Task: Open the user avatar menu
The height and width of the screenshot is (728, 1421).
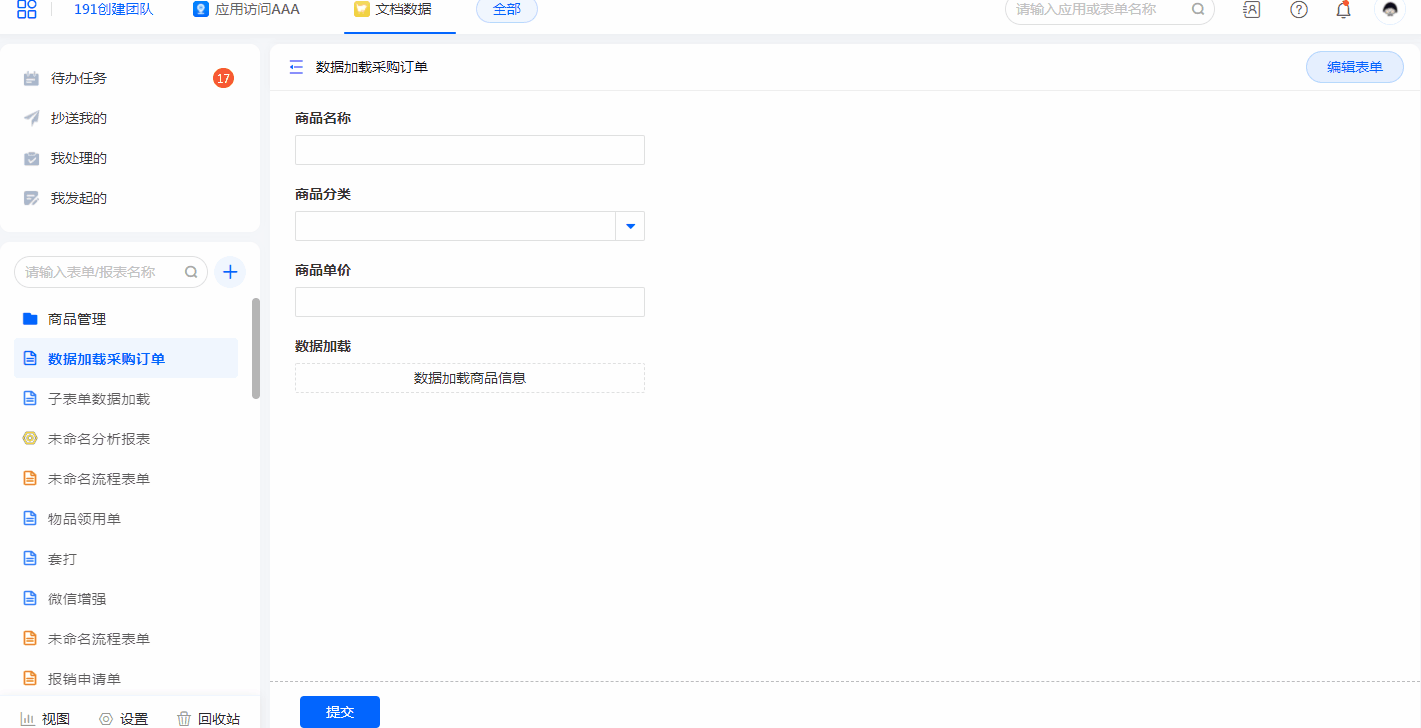Action: 1390,10
